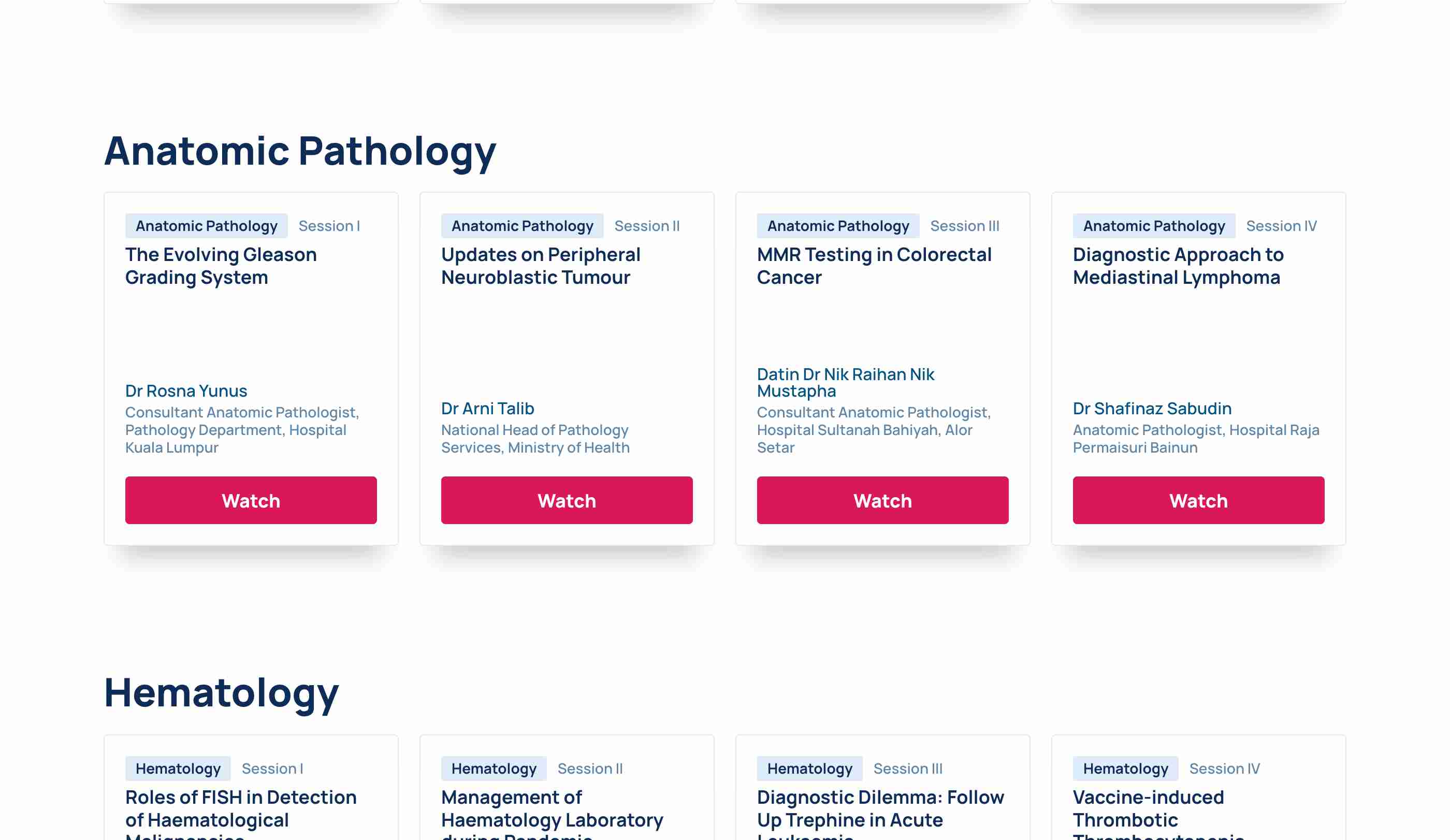Watch MMR Testing in Colorectal Cancer session
1450x840 pixels.
coord(882,500)
